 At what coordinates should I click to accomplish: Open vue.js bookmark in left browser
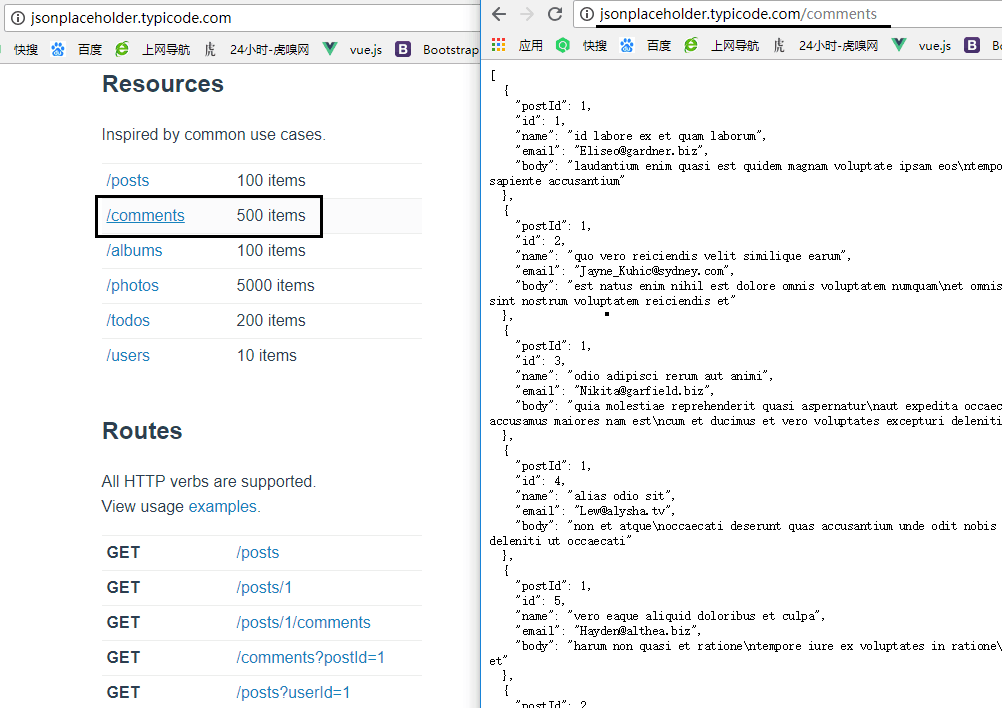[352, 49]
